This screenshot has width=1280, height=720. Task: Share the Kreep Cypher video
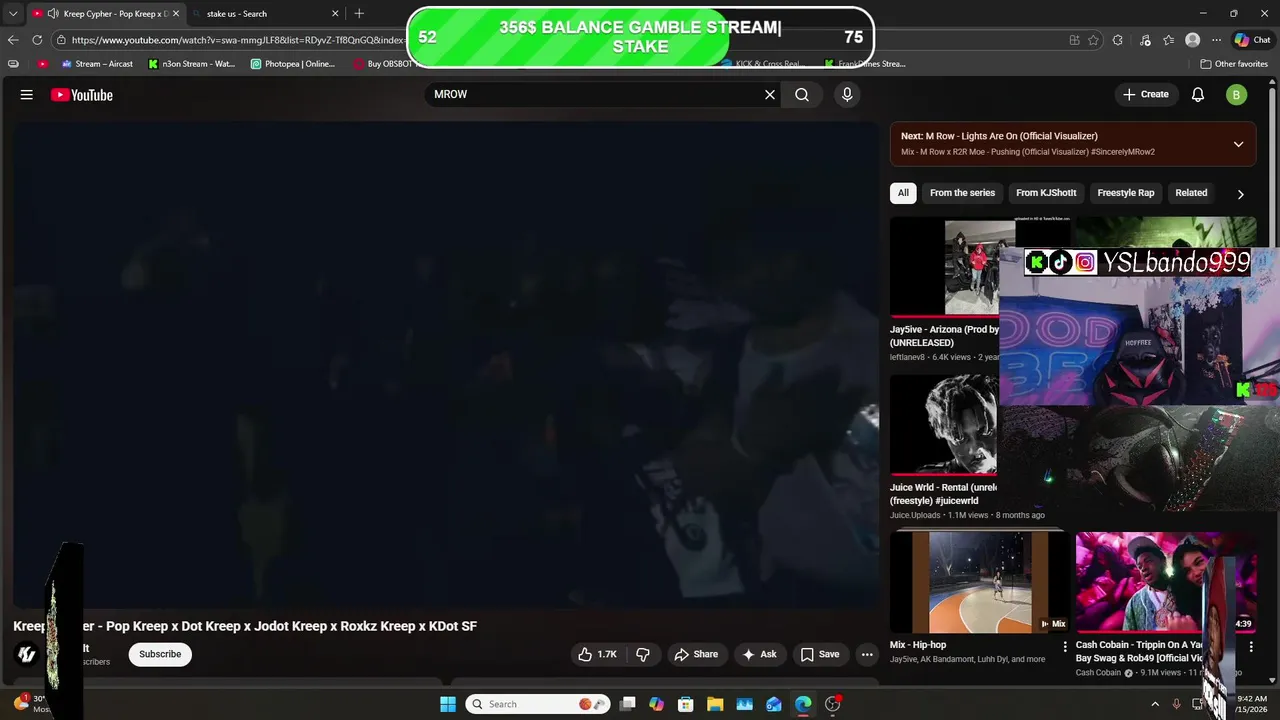pos(696,654)
